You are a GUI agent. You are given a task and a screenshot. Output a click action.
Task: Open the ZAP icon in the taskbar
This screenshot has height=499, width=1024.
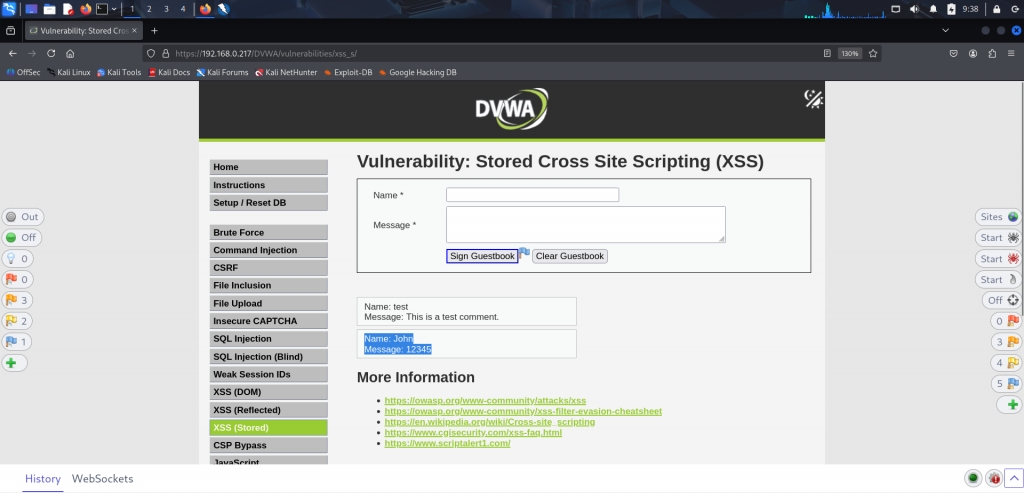point(223,9)
